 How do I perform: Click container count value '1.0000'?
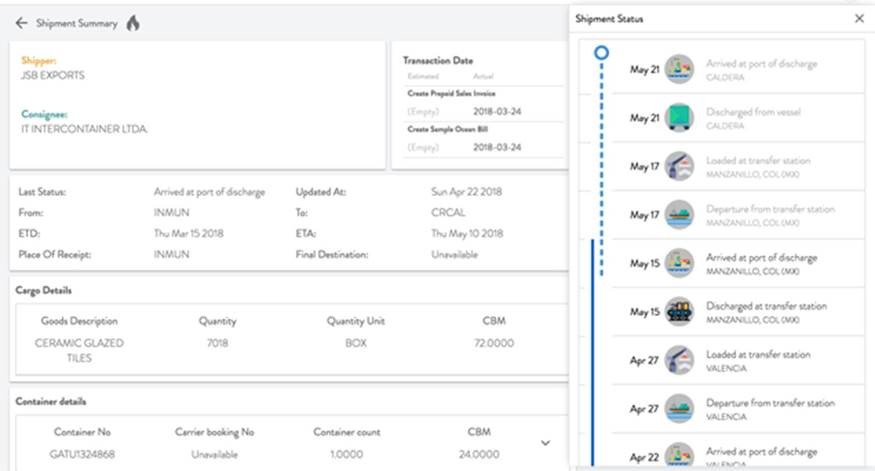pyautogui.click(x=347, y=454)
